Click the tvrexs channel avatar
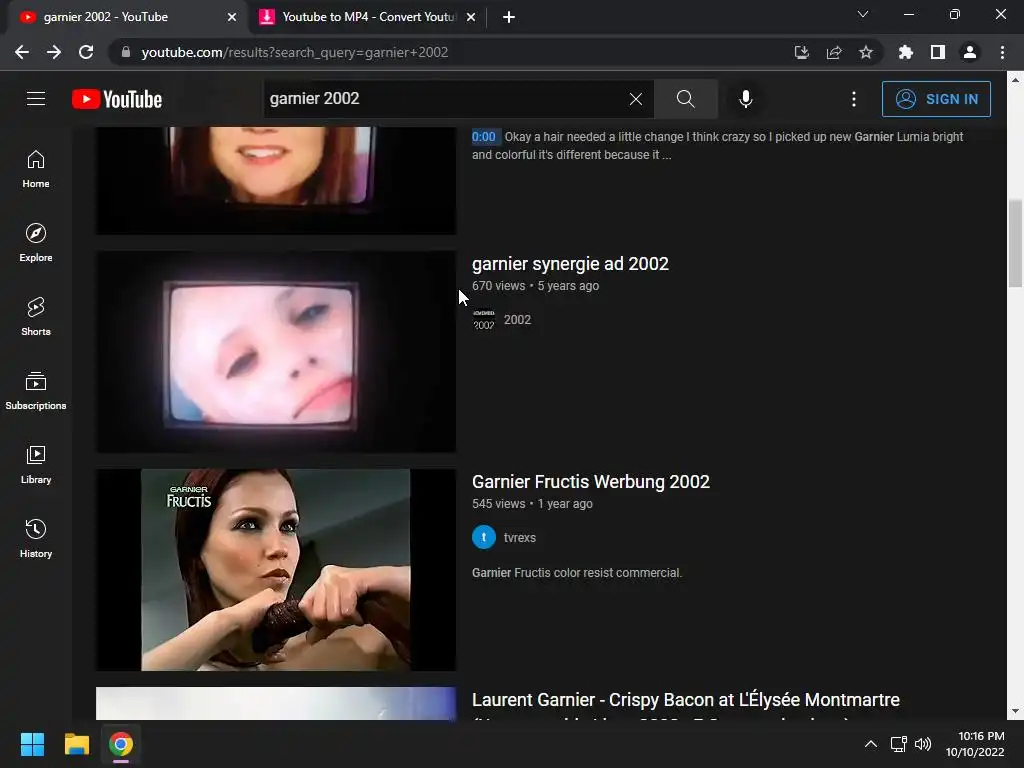Screen dimensions: 1024x768 click(x=484, y=537)
